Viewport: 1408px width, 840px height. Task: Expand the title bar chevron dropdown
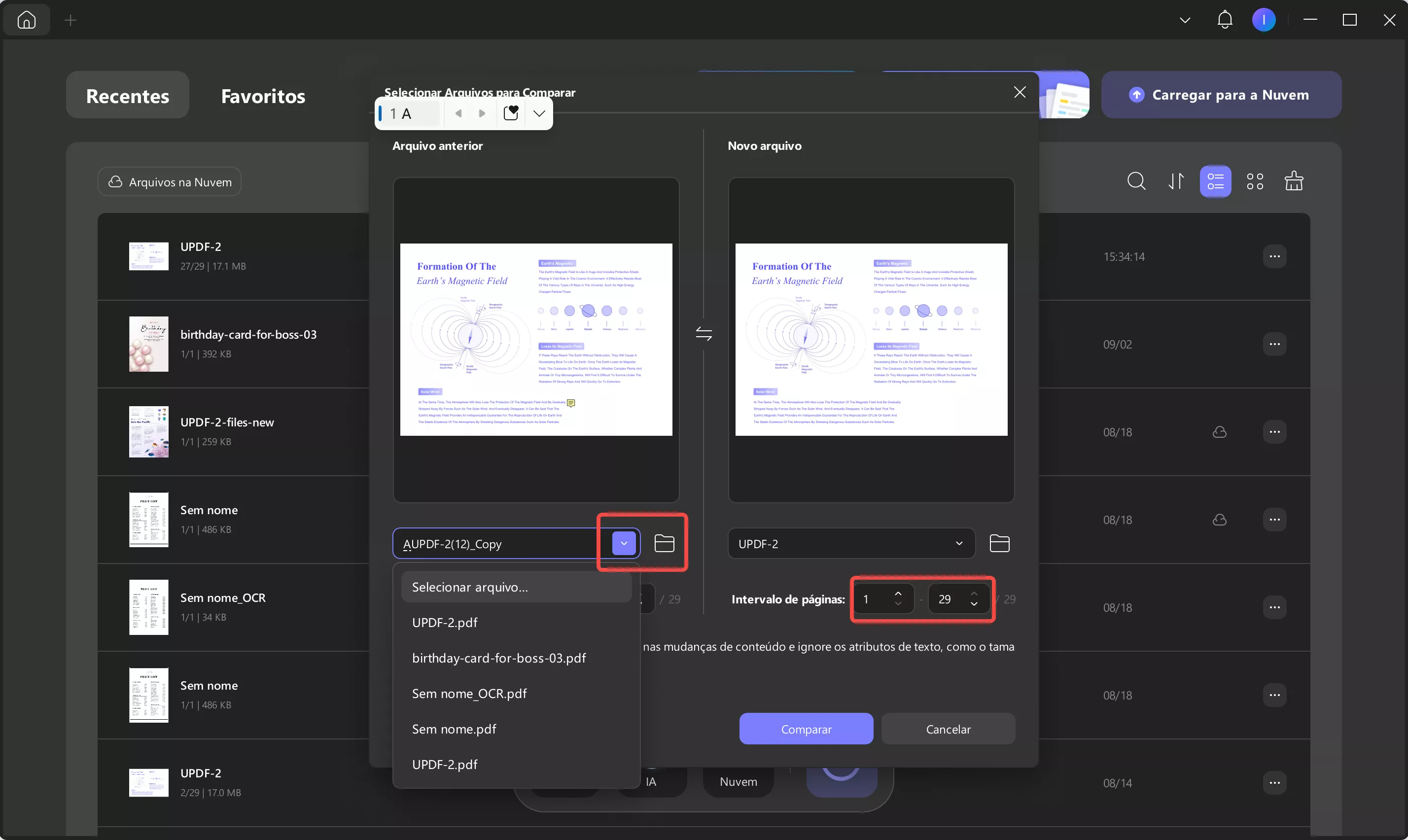pyautogui.click(x=1185, y=20)
